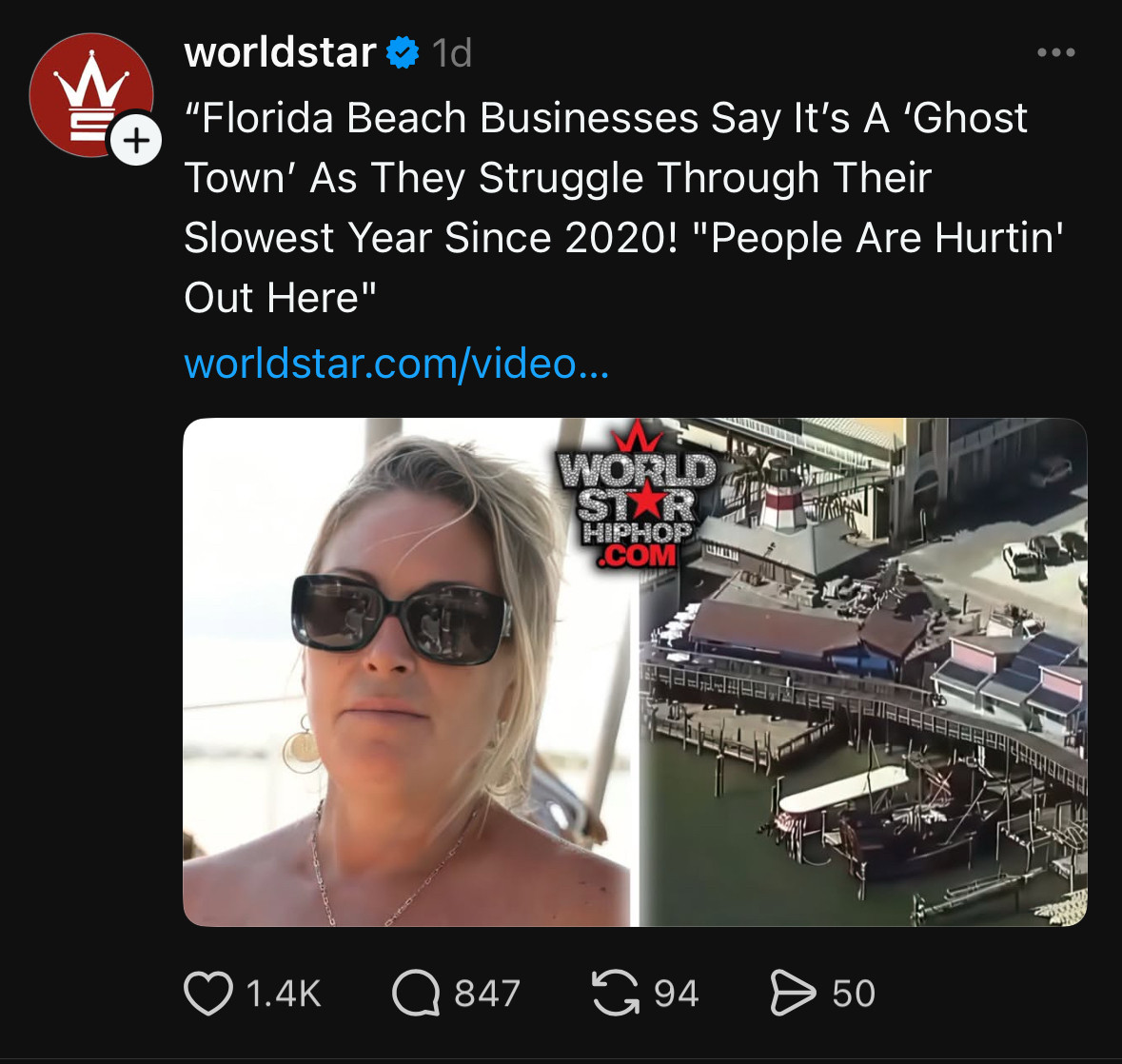Repost using the circular arrows icon

(x=616, y=994)
